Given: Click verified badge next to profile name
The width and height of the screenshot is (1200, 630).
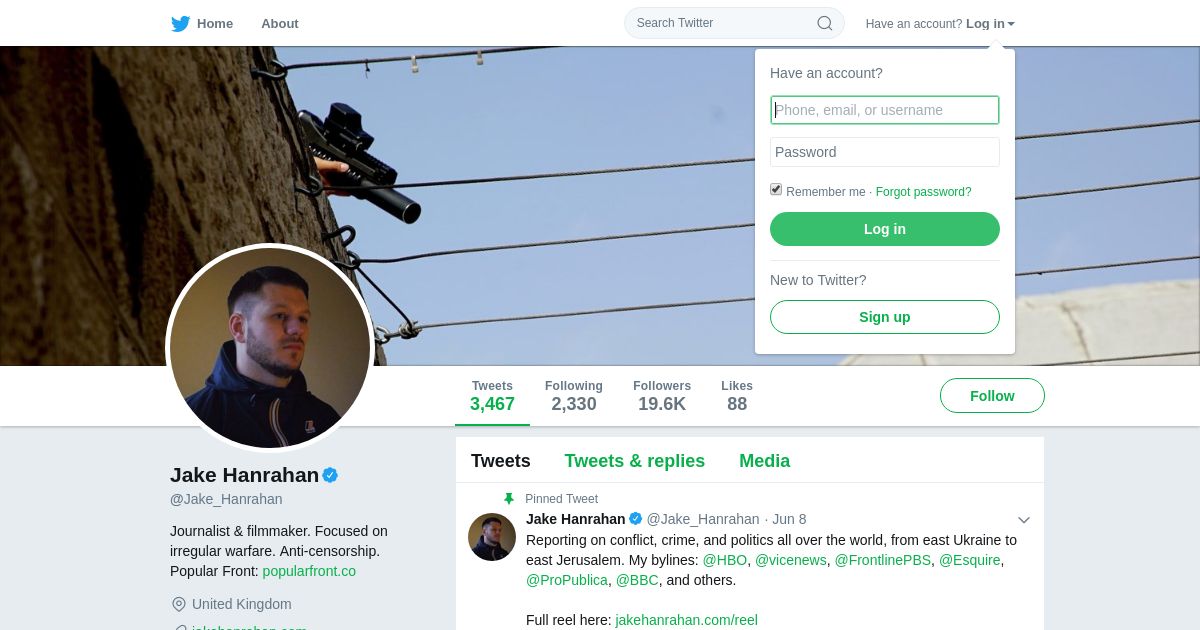Looking at the screenshot, I should [x=330, y=475].
